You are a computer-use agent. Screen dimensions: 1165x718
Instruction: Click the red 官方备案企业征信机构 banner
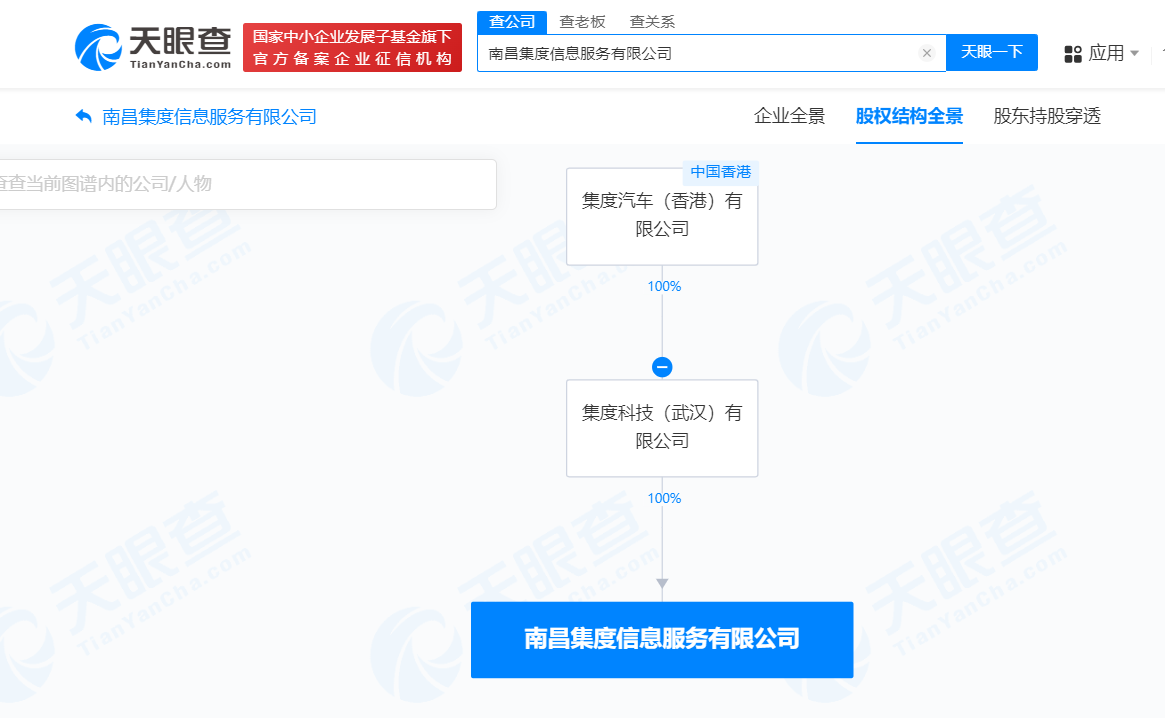352,48
